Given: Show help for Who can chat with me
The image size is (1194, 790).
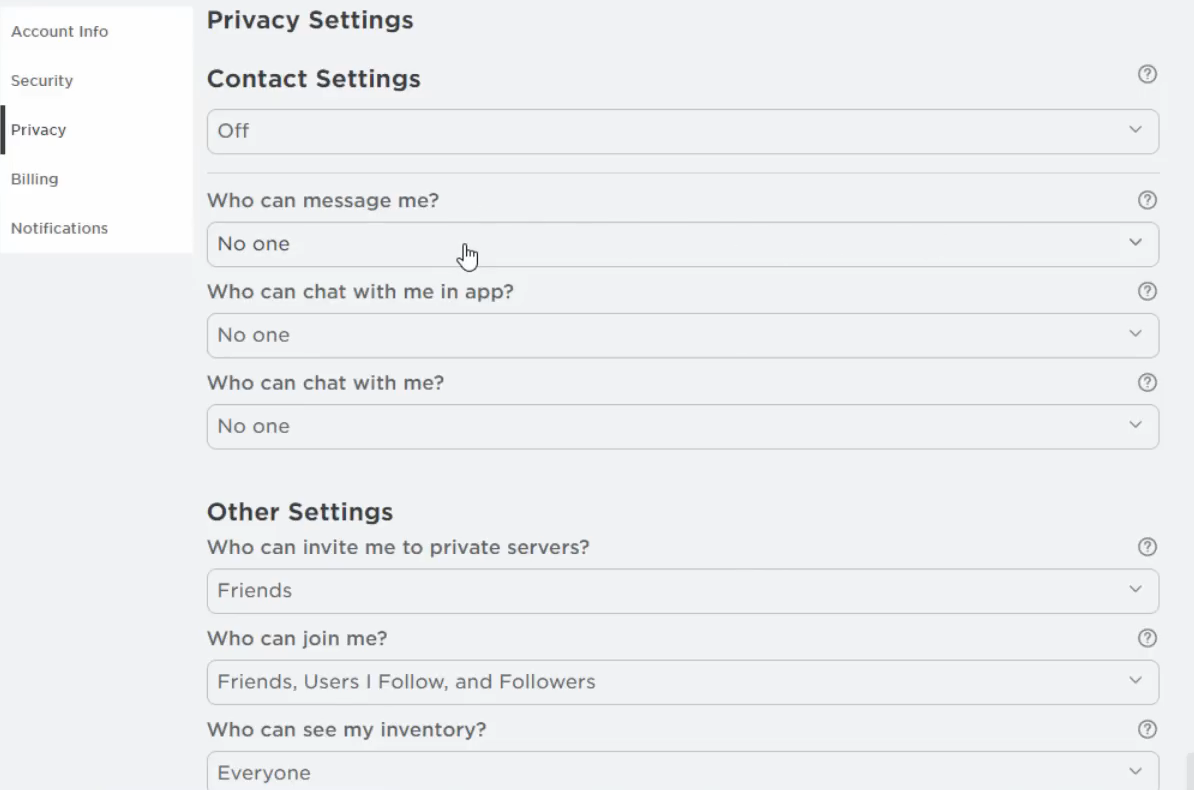Looking at the screenshot, I should tap(1147, 382).
